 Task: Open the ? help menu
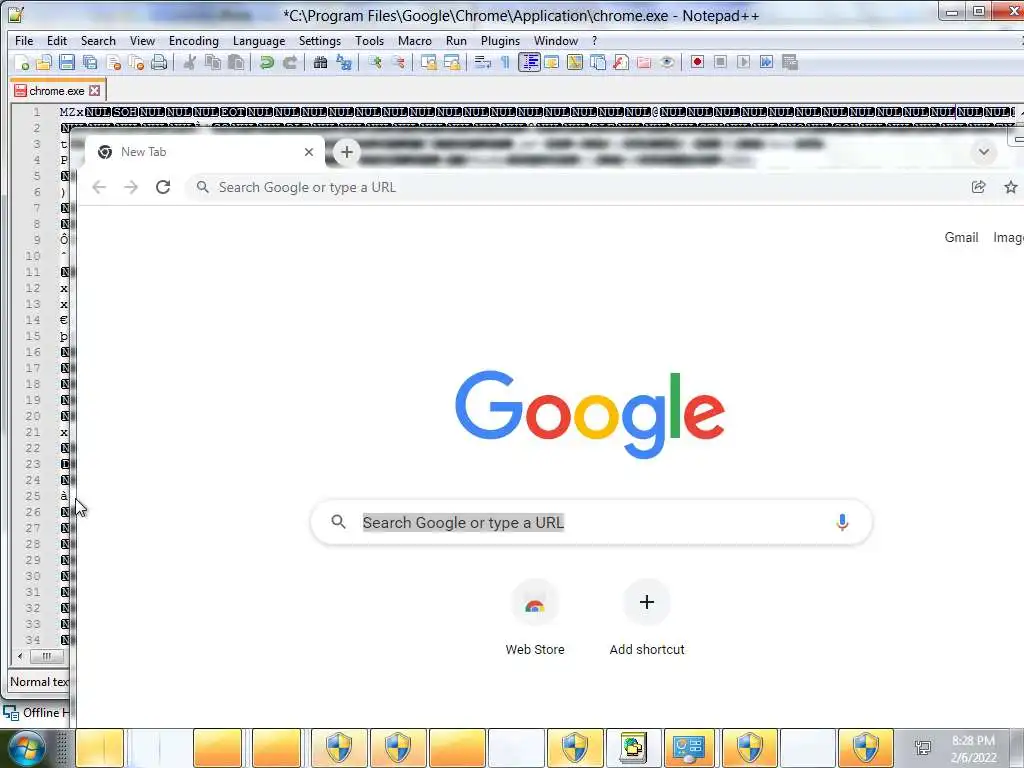coord(594,40)
